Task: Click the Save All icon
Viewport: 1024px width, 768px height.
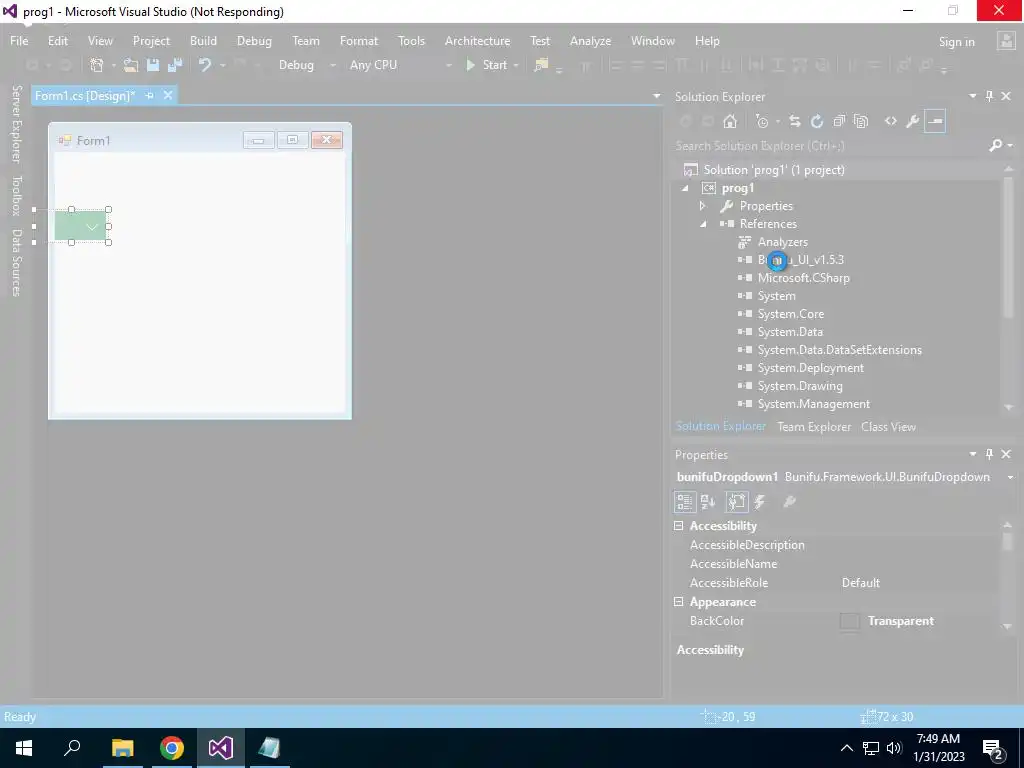Action: point(175,65)
